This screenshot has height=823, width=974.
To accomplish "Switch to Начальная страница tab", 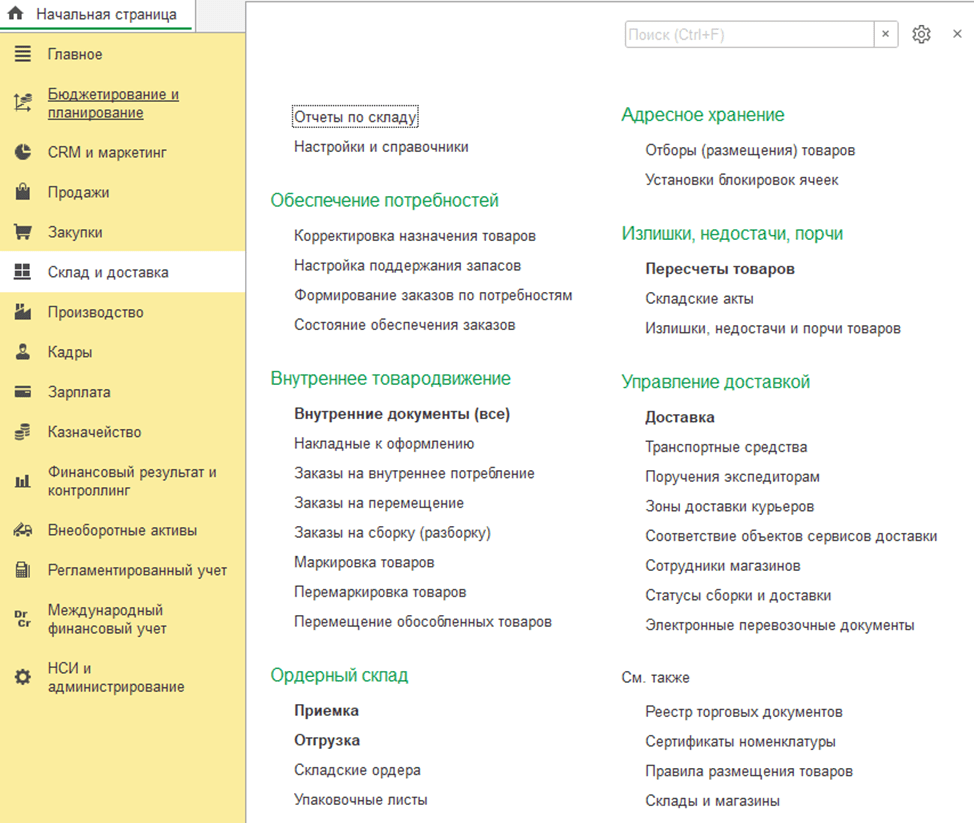I will [105, 15].
